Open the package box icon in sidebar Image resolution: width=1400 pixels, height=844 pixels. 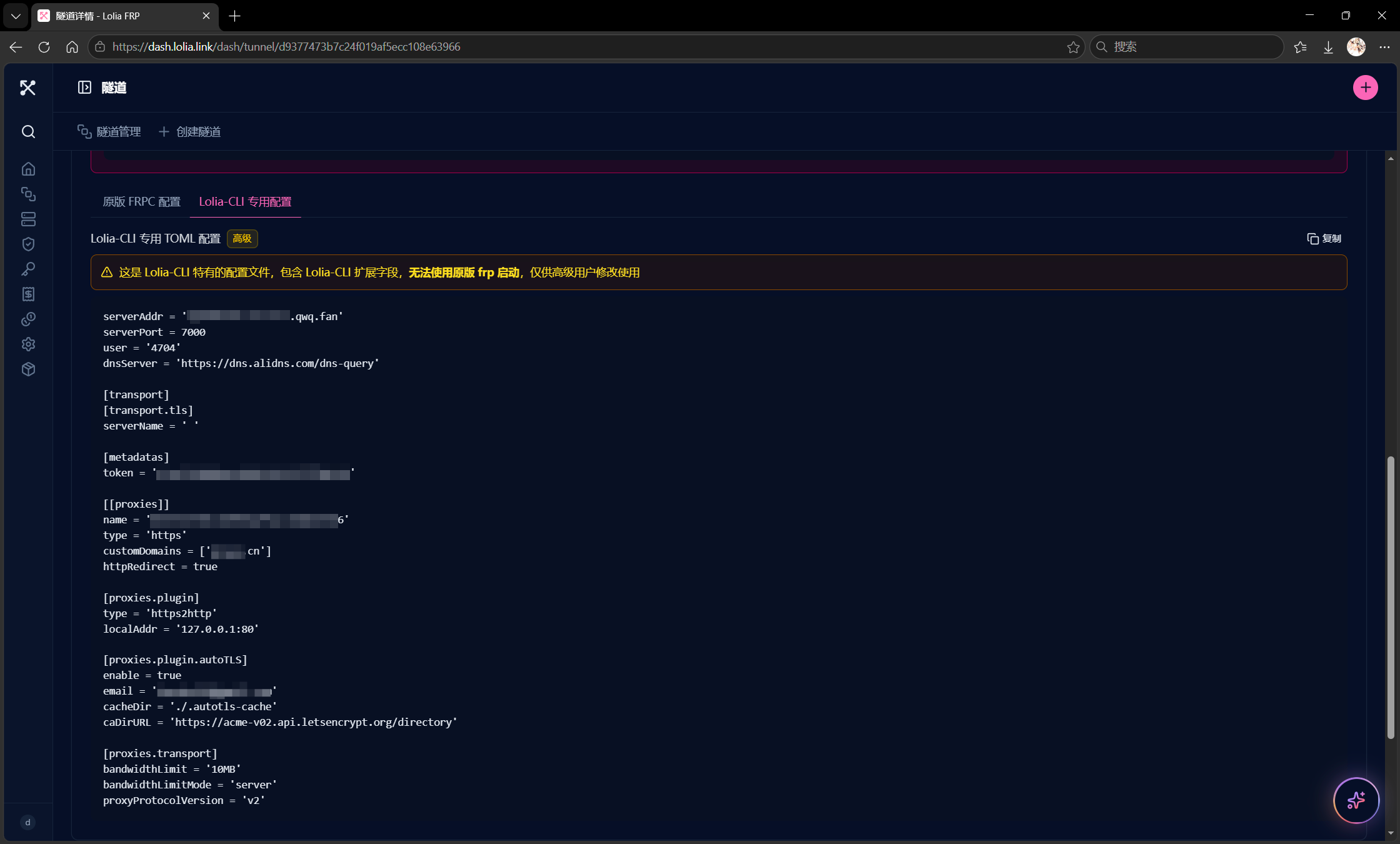click(28, 369)
